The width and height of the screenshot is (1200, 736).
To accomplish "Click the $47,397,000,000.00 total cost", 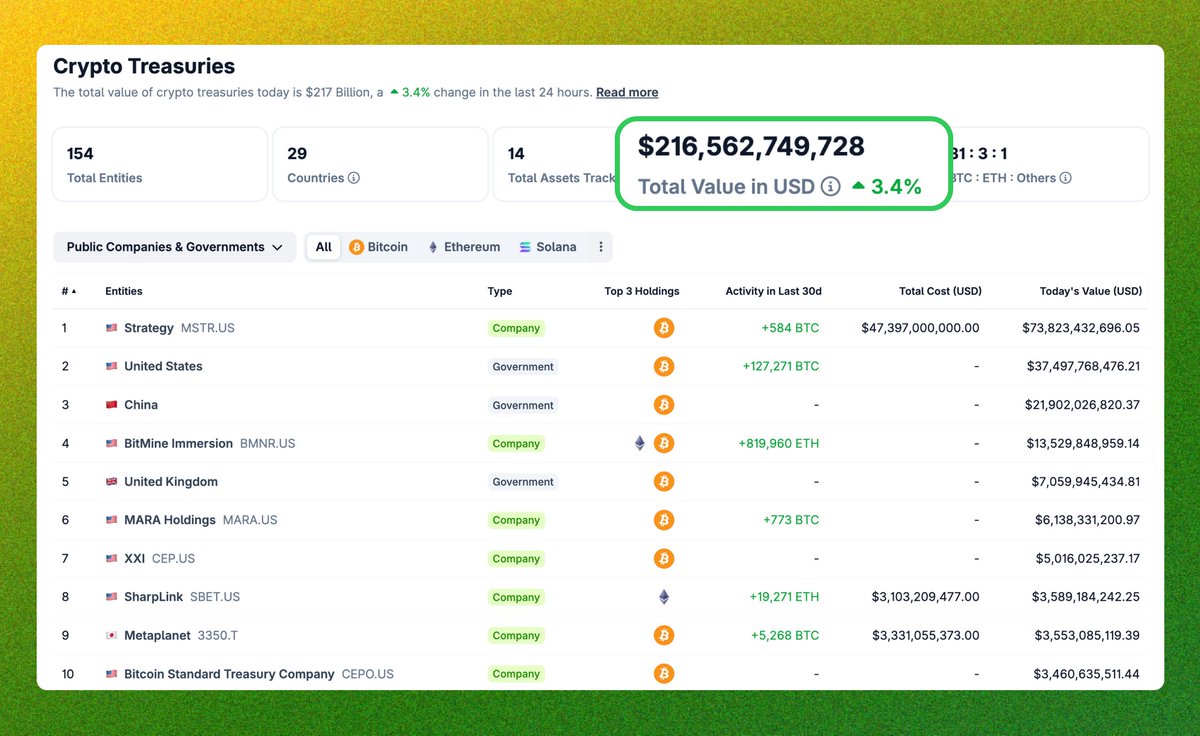I will pyautogui.click(x=920, y=328).
